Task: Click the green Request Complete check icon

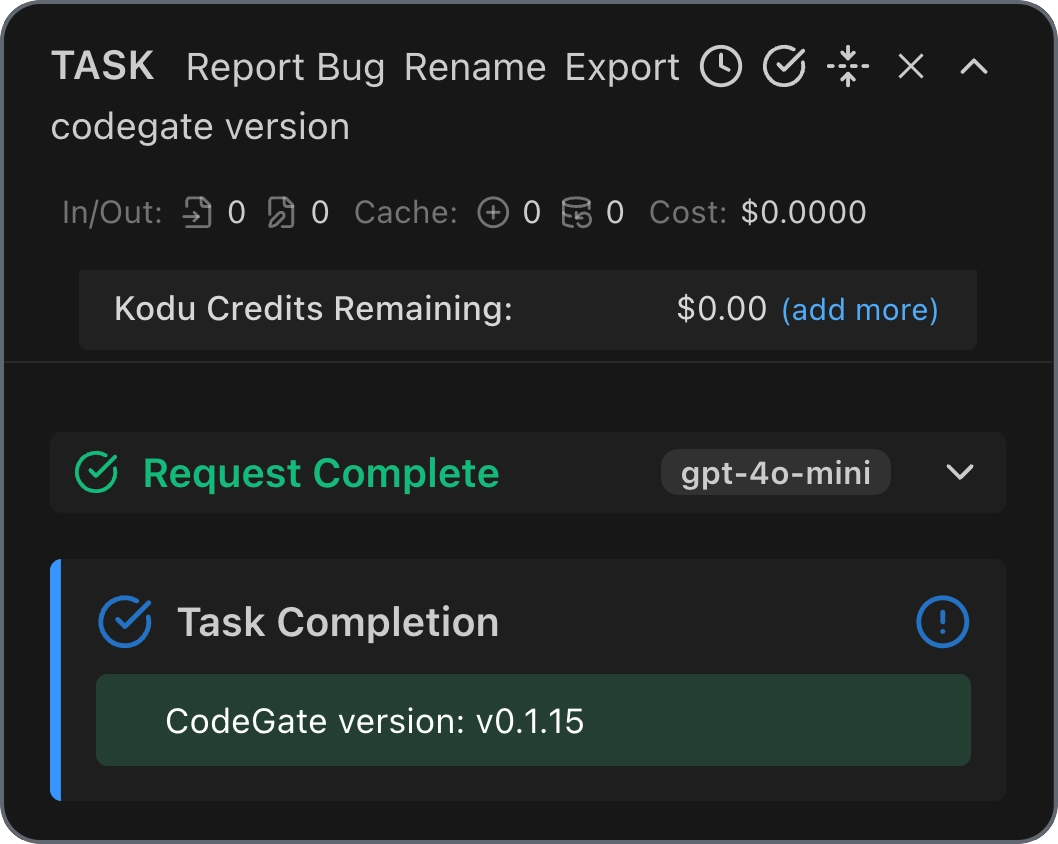Action: [x=96, y=472]
